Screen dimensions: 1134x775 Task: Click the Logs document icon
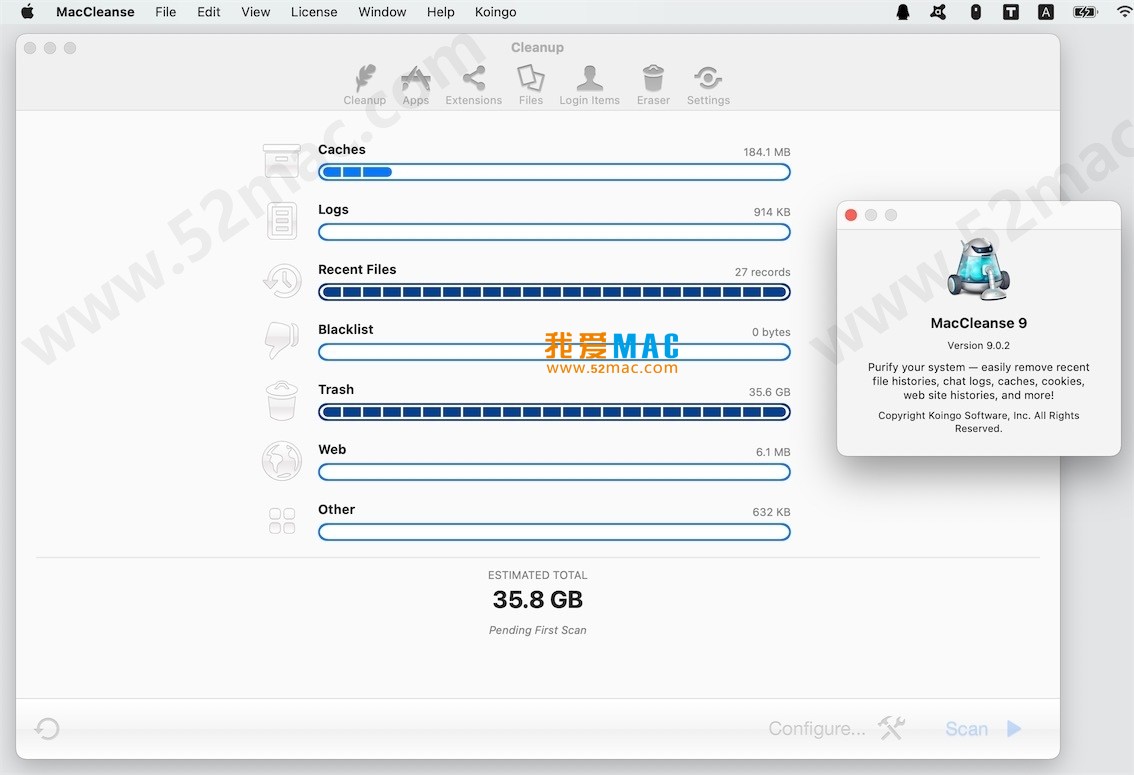282,220
